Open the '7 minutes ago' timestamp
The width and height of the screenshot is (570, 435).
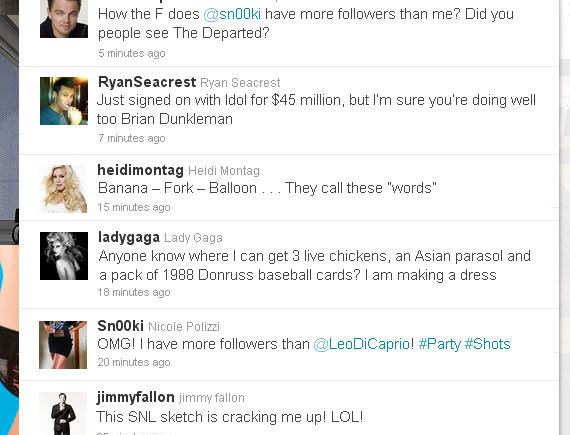click(132, 138)
